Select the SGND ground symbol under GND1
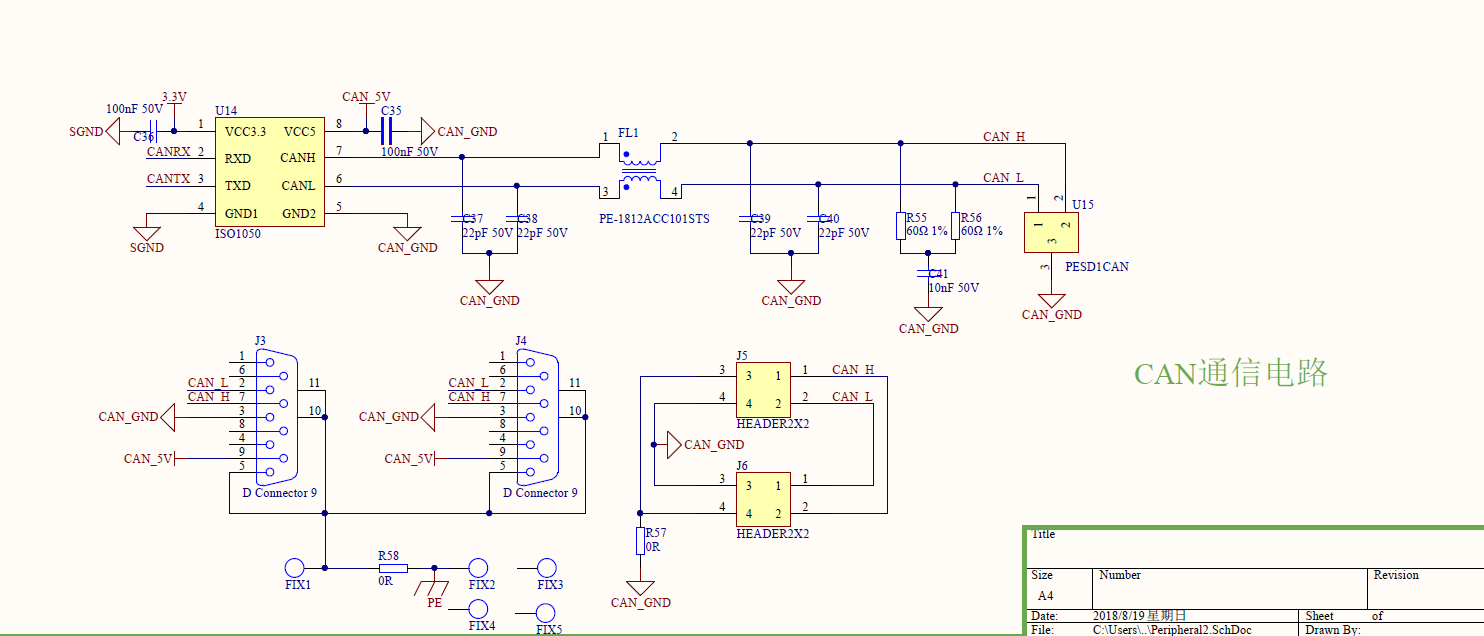This screenshot has height=636, width=1484. pos(147,233)
